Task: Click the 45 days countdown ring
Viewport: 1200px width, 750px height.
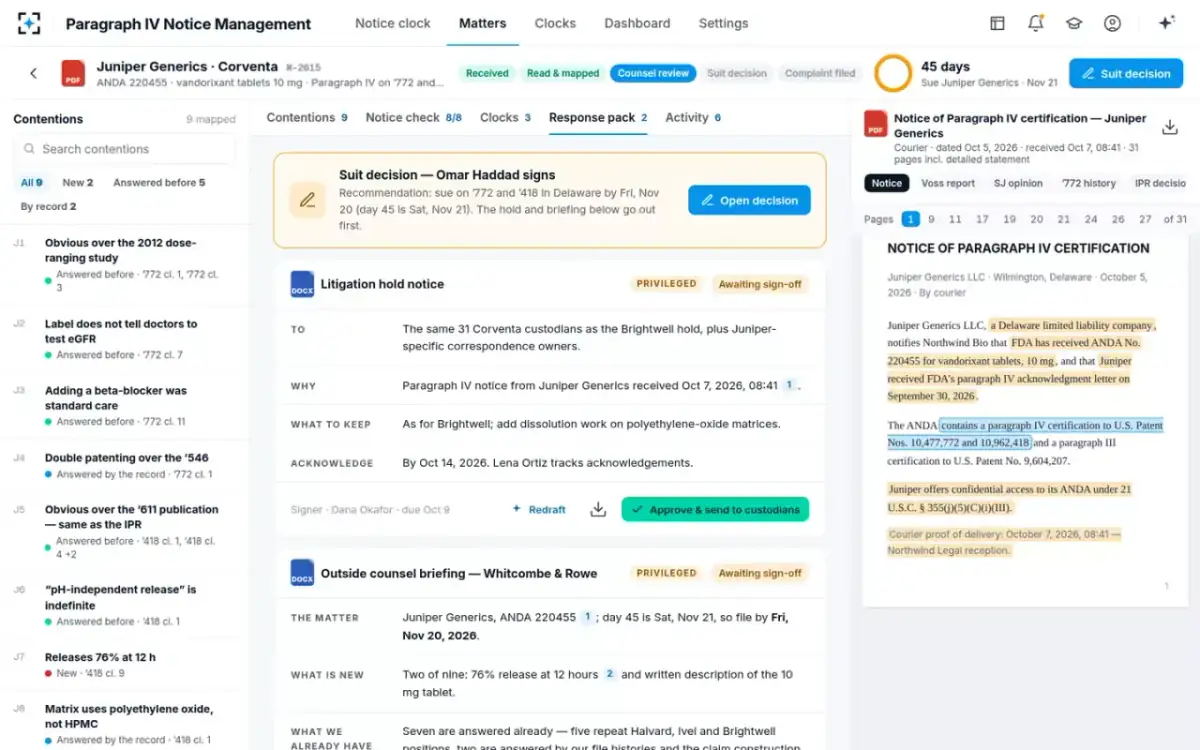Action: 892,73
